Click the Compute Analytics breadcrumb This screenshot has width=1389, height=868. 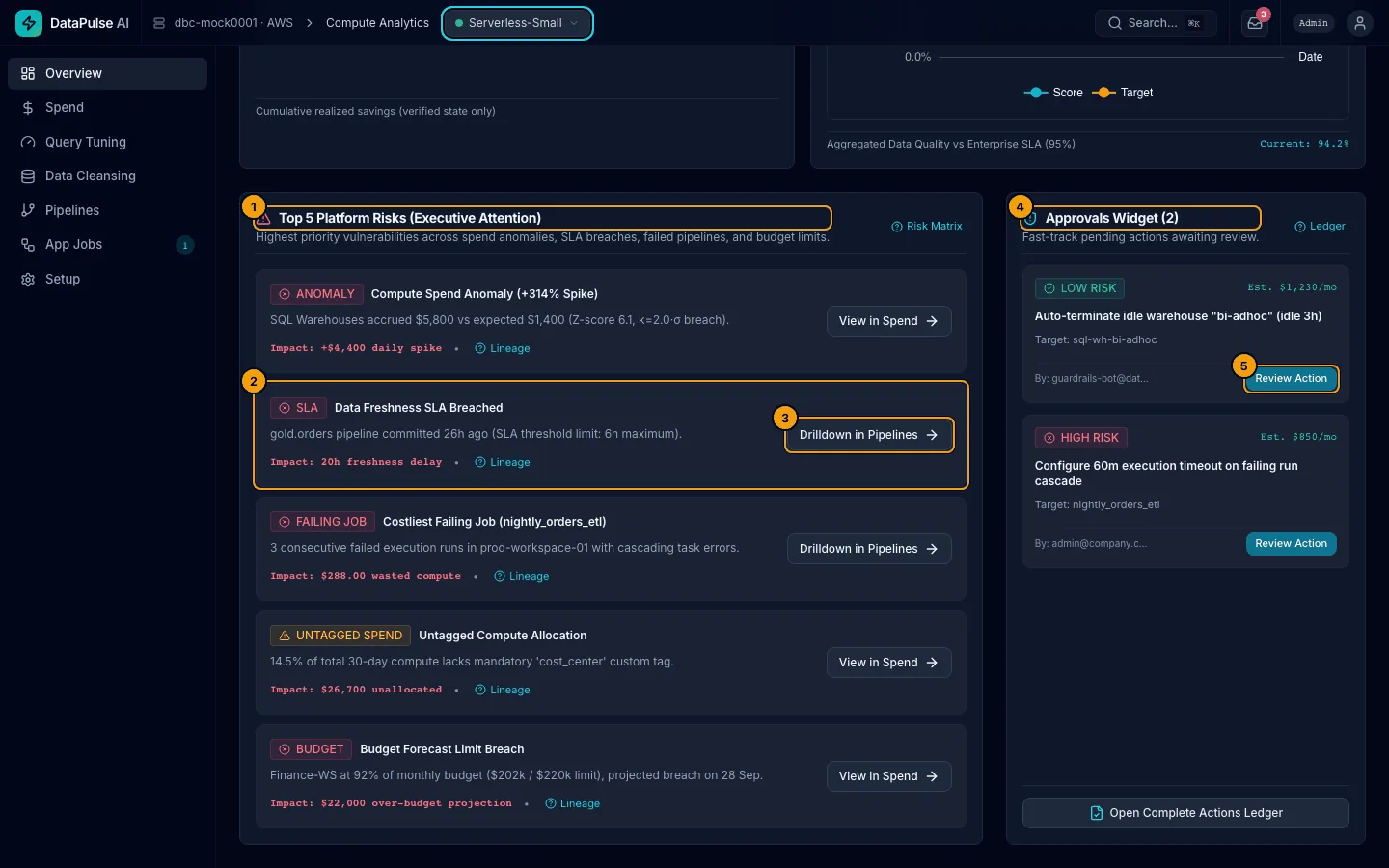pos(377,23)
